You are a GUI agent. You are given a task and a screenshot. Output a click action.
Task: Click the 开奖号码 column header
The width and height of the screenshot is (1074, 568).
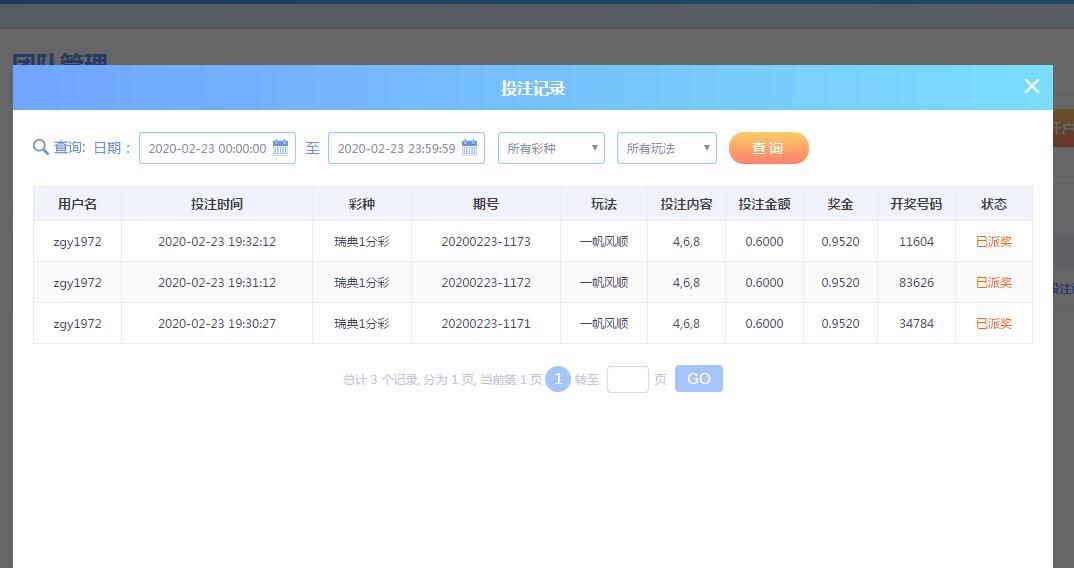coord(916,204)
